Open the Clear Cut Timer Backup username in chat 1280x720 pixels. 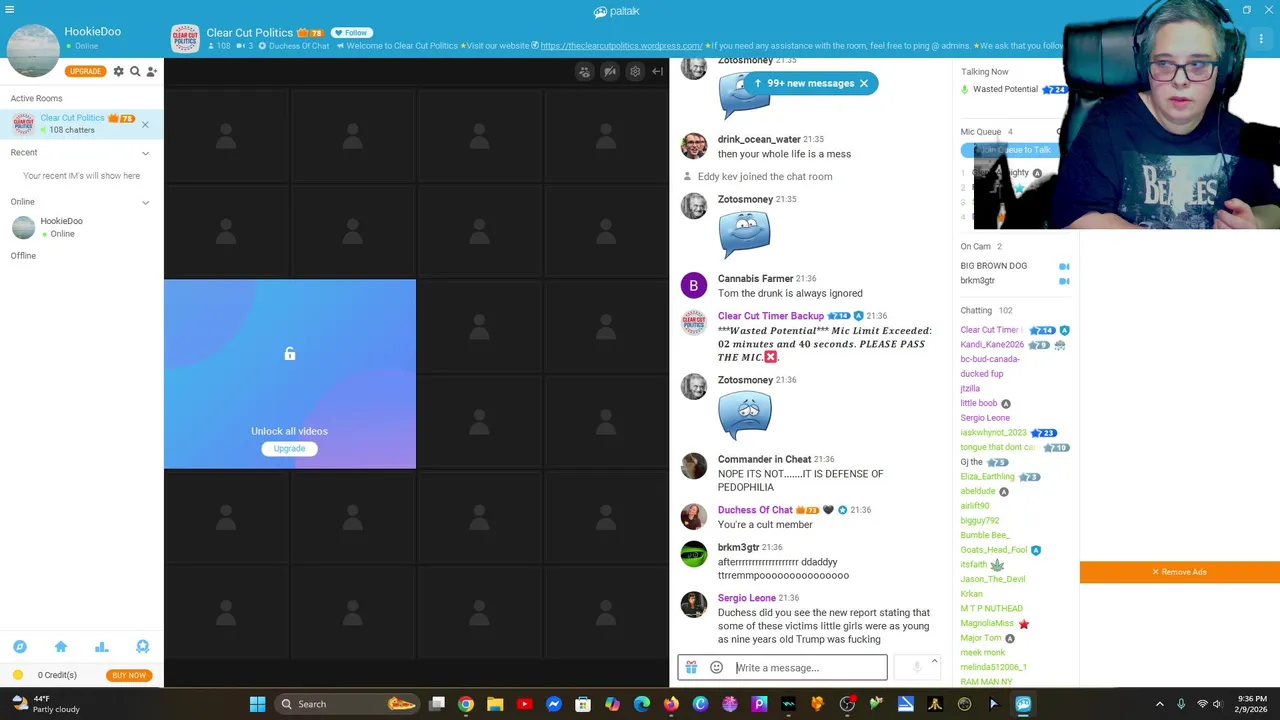771,316
